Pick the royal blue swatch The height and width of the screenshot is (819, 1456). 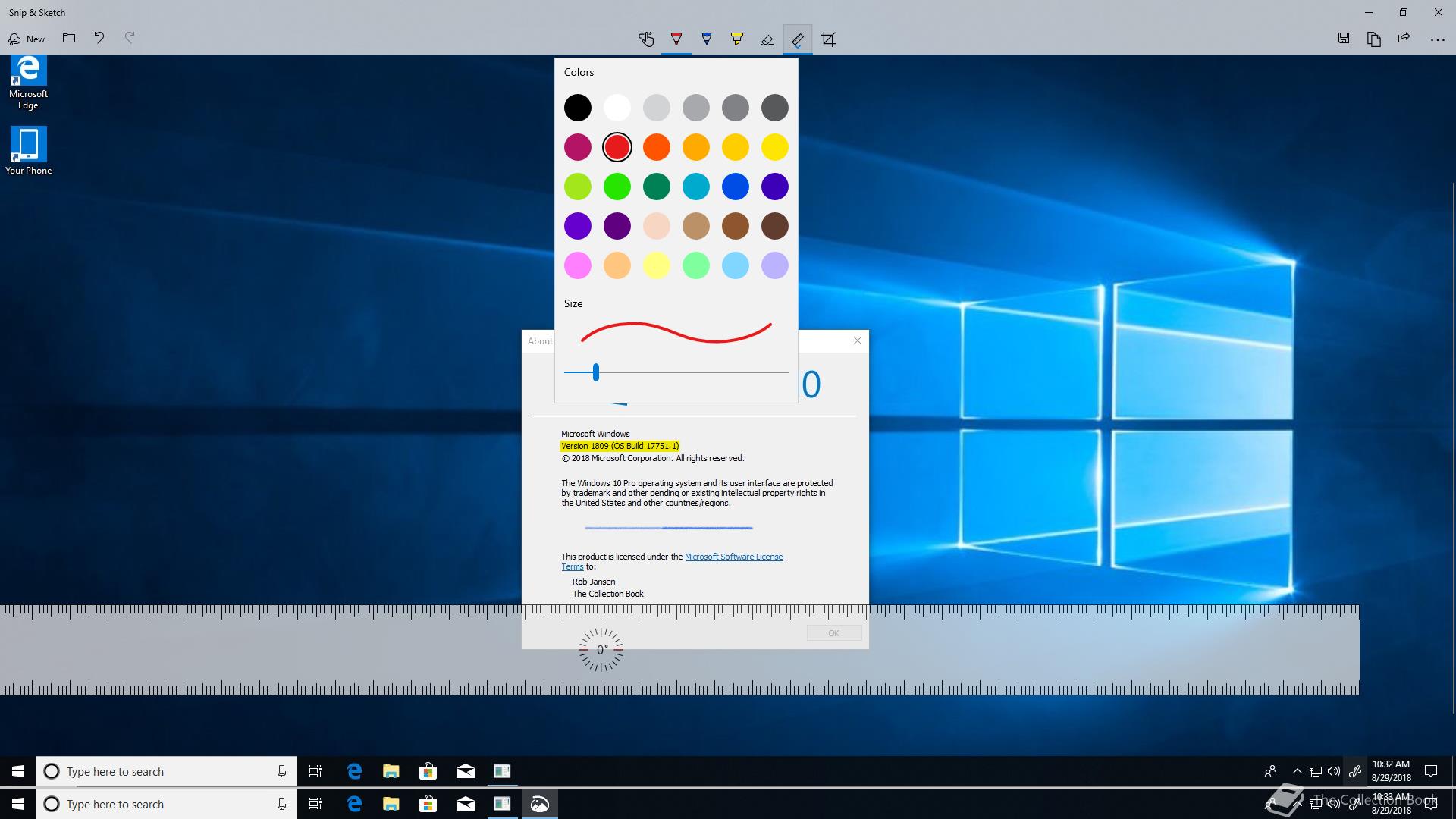pos(736,187)
